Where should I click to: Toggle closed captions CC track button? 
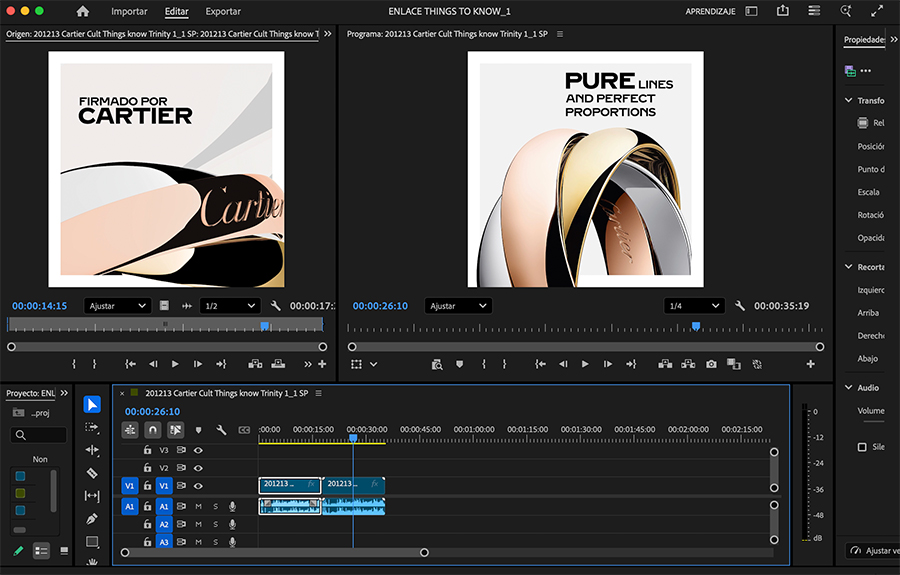click(x=244, y=430)
